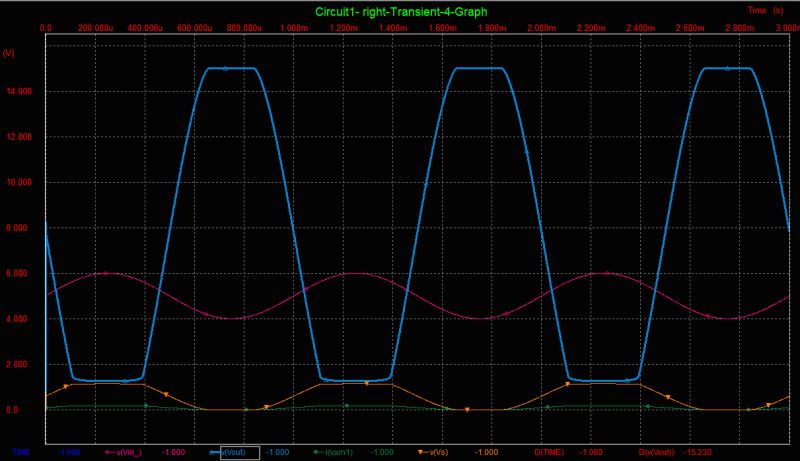
Task: Click the 1.800m time axis tick label
Action: click(492, 28)
